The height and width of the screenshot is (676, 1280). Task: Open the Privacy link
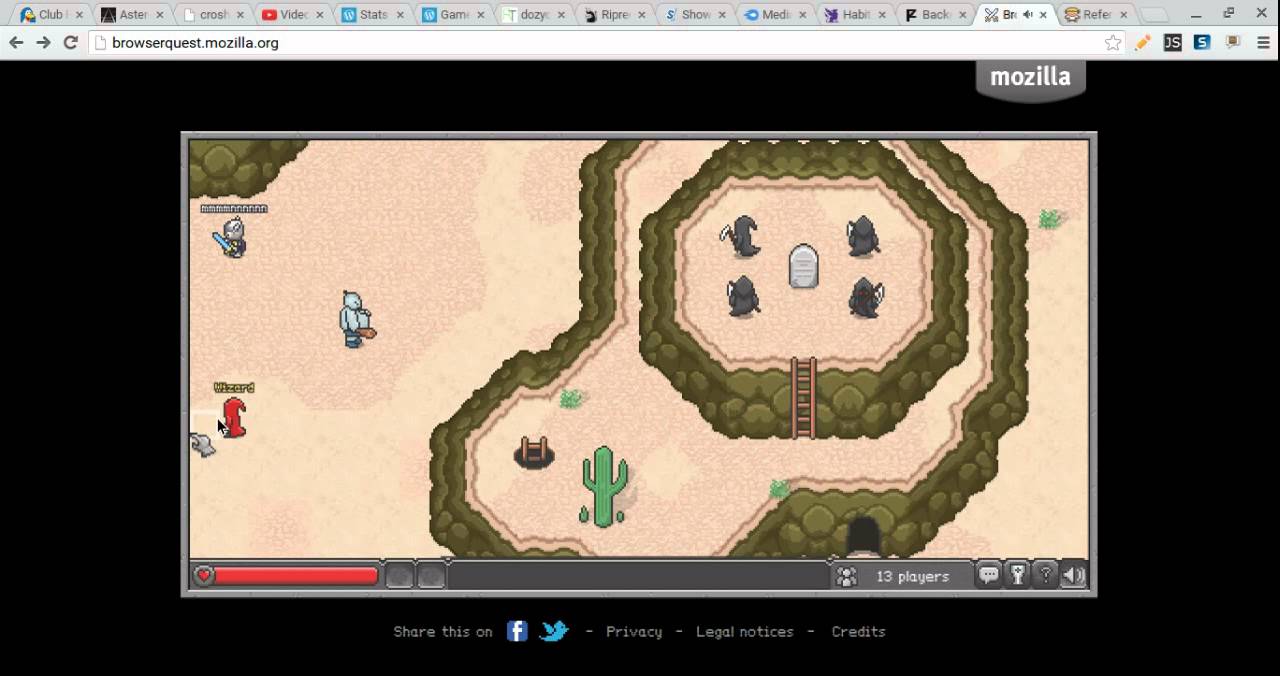pos(634,632)
